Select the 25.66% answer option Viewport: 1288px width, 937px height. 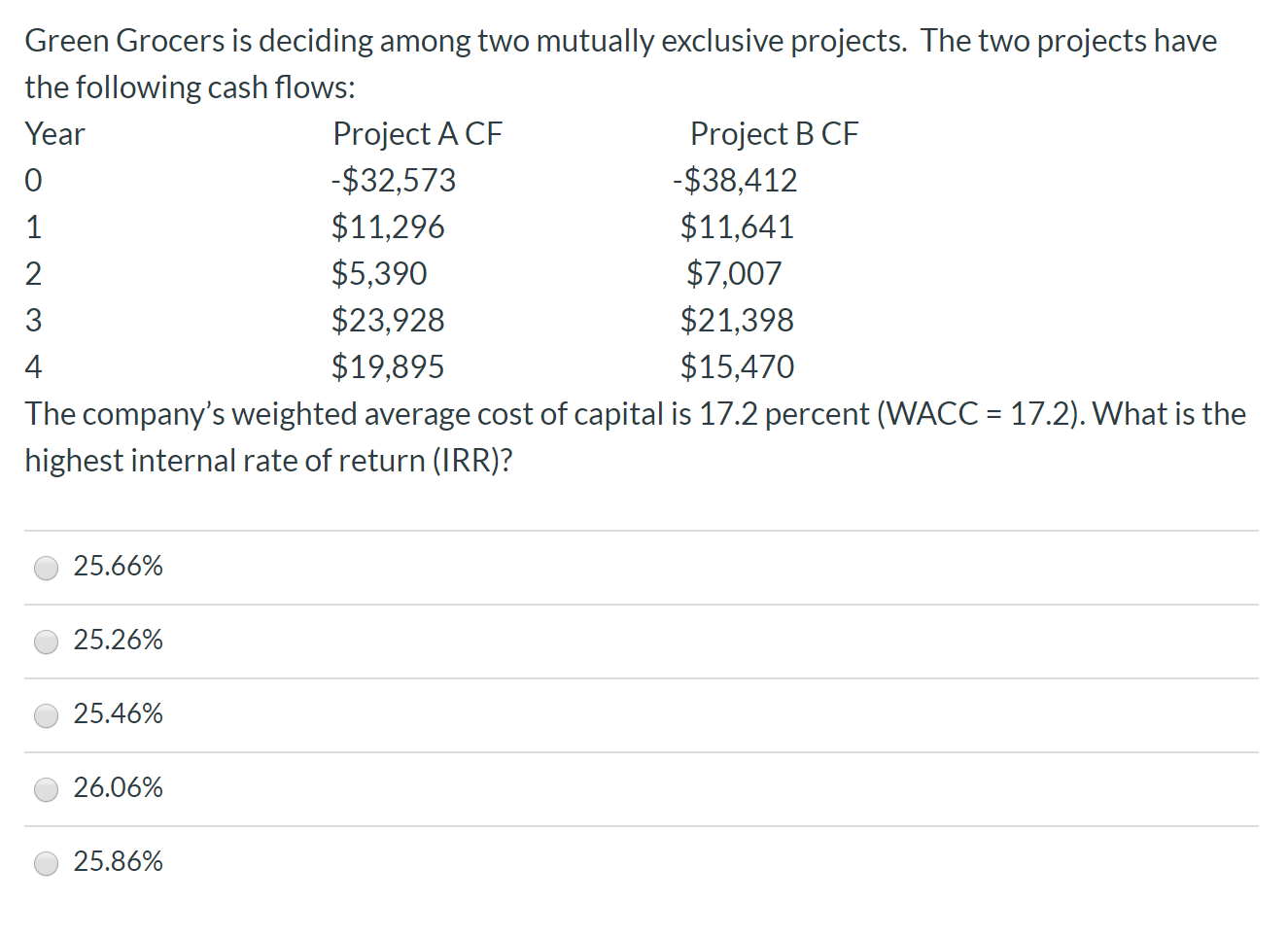click(x=46, y=568)
